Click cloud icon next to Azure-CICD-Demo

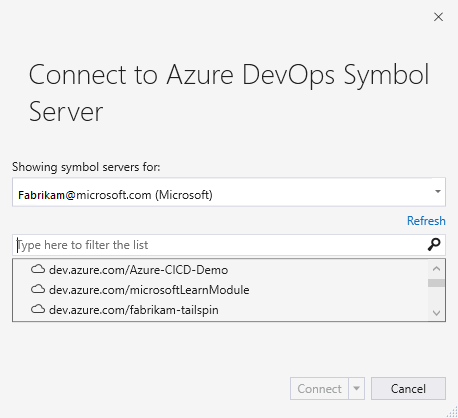[38, 269]
